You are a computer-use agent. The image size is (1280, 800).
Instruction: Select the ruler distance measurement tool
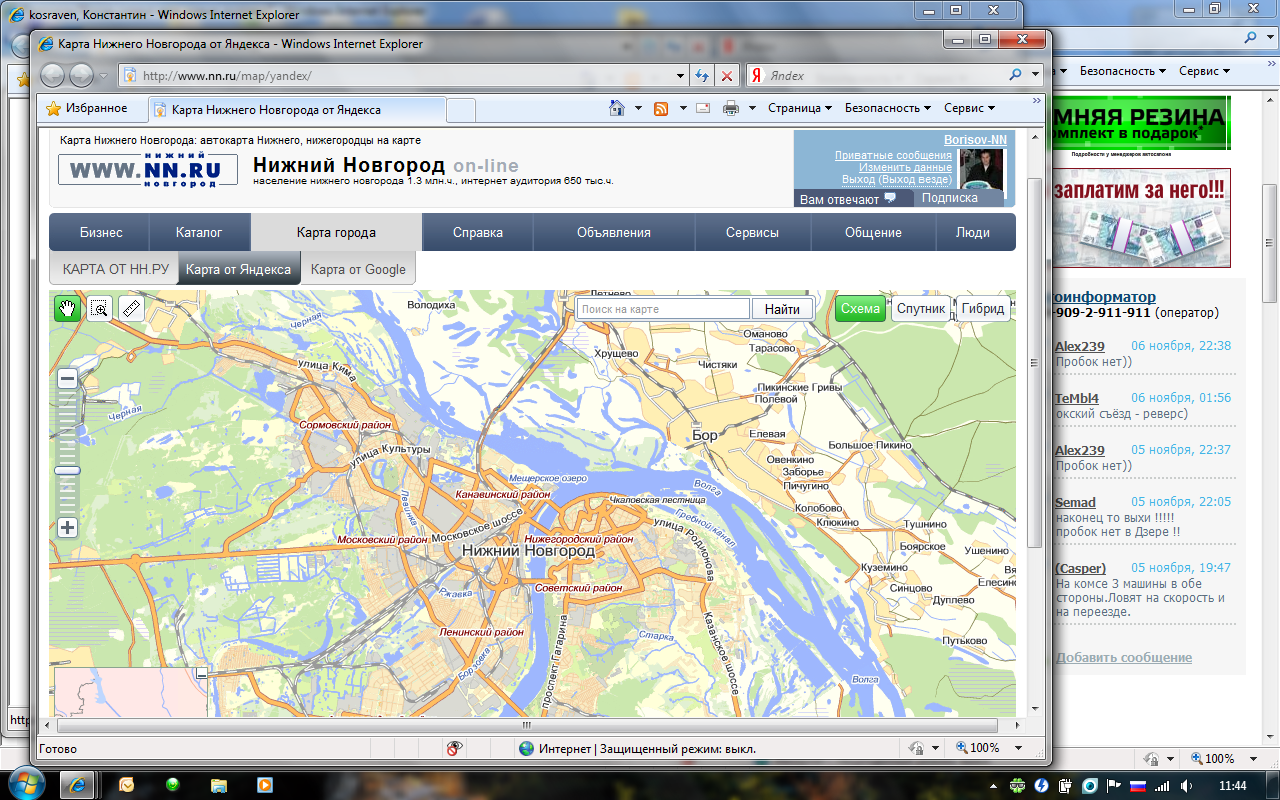pyautogui.click(x=131, y=308)
